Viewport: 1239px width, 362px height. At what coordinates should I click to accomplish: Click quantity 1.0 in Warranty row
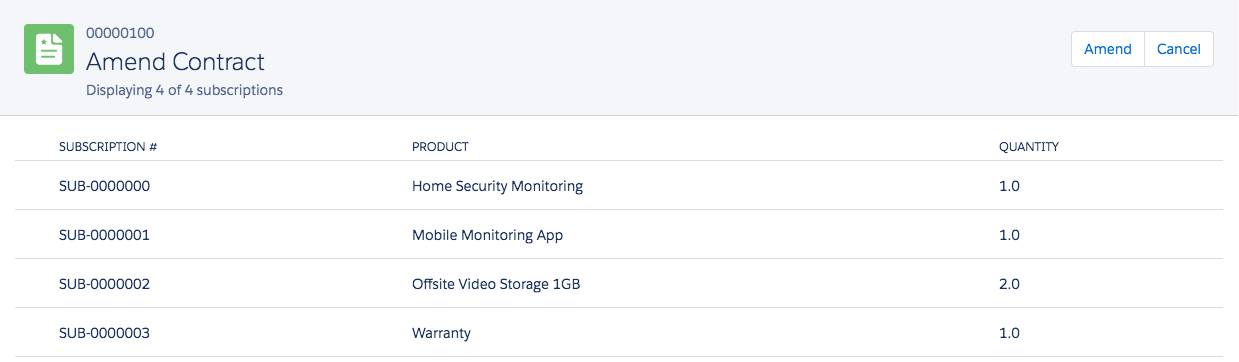point(1009,333)
